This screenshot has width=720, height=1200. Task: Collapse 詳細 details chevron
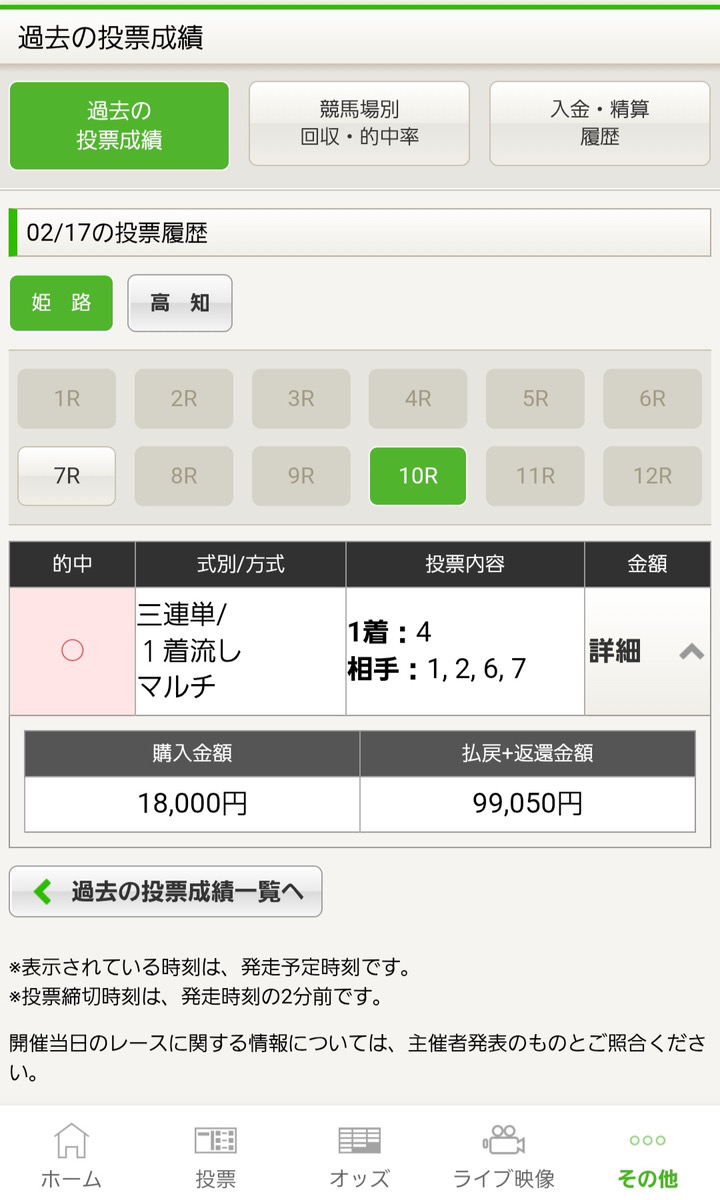pyautogui.click(x=691, y=652)
